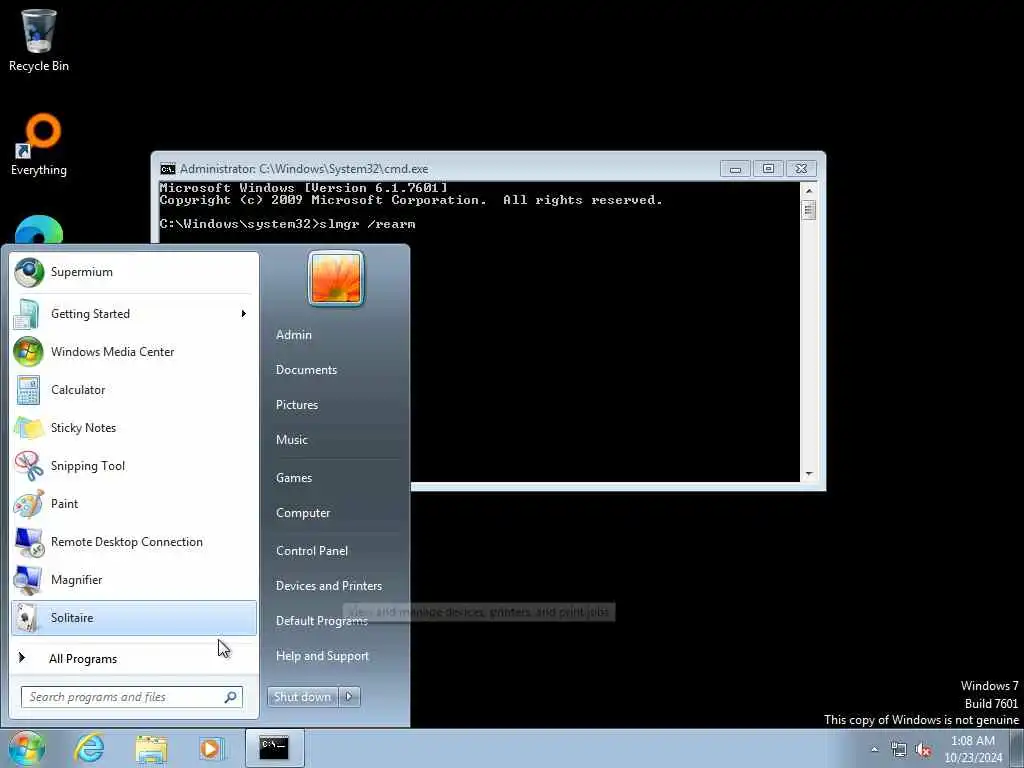Click the search magnifier icon

(231, 697)
